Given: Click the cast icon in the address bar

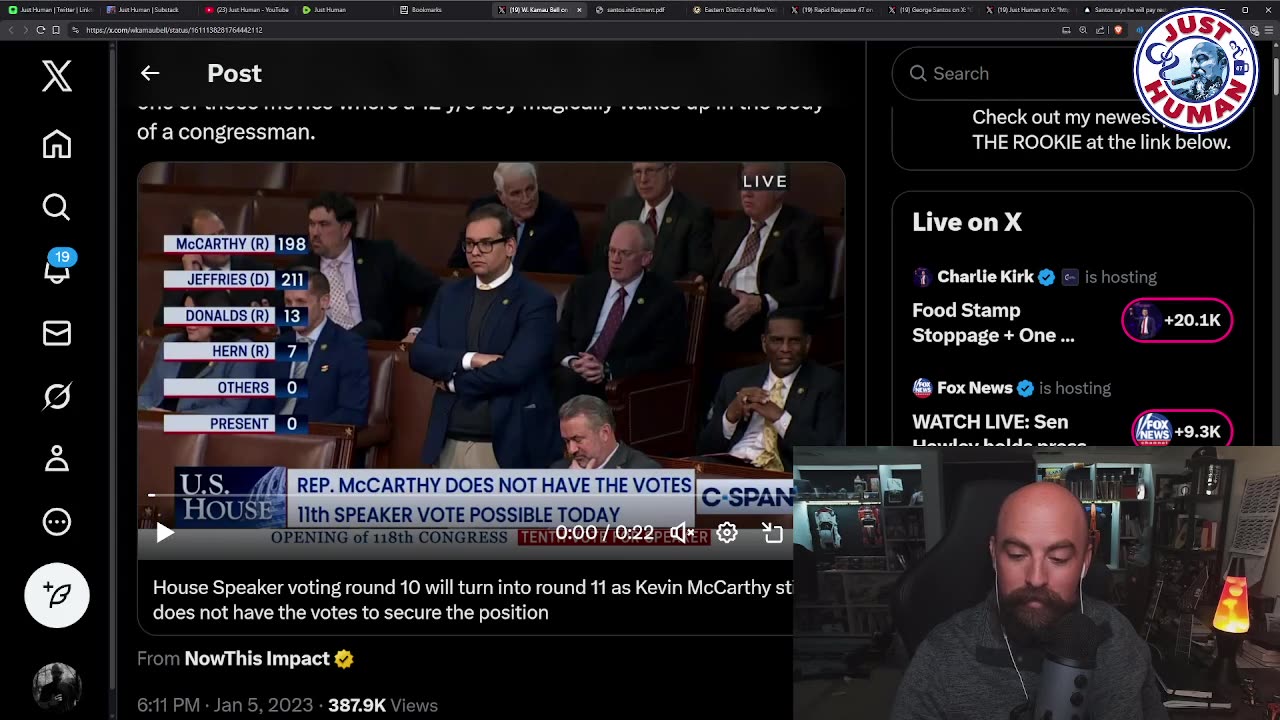Looking at the screenshot, I should 1067,30.
